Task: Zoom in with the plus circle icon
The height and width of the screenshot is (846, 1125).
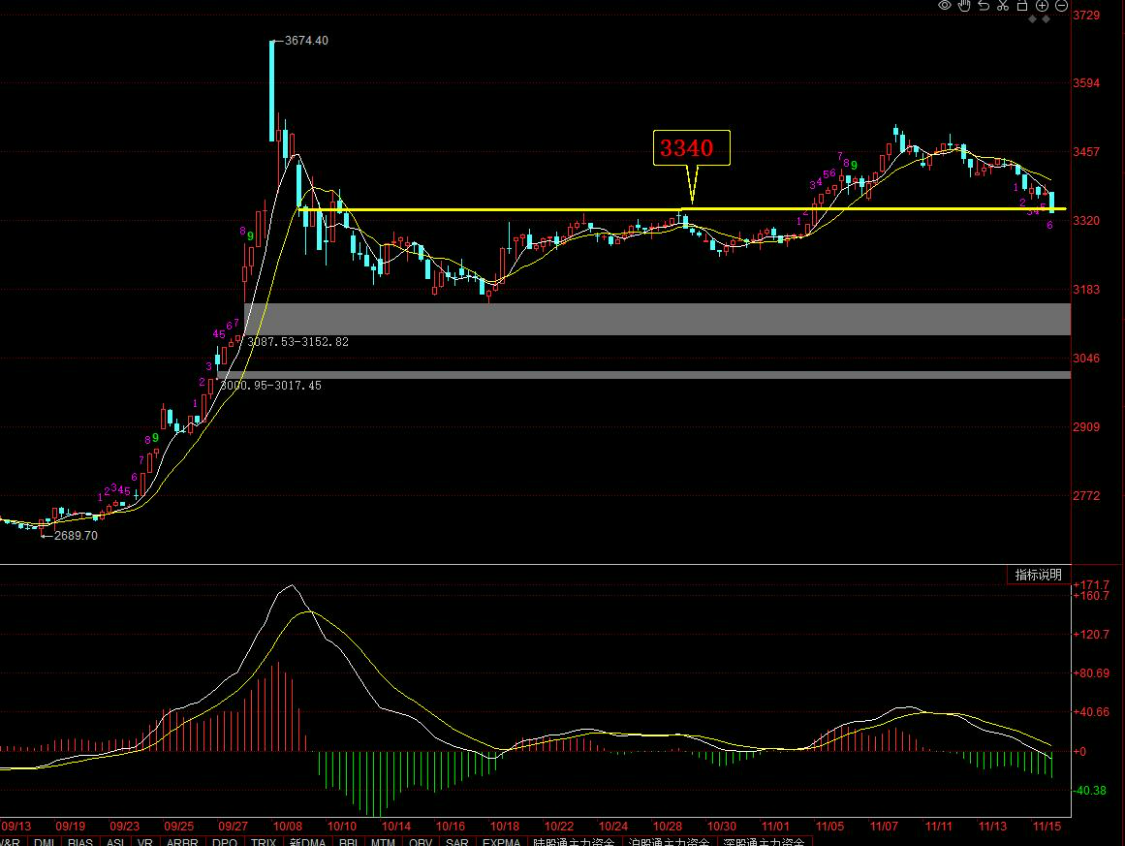Action: 1042,6
